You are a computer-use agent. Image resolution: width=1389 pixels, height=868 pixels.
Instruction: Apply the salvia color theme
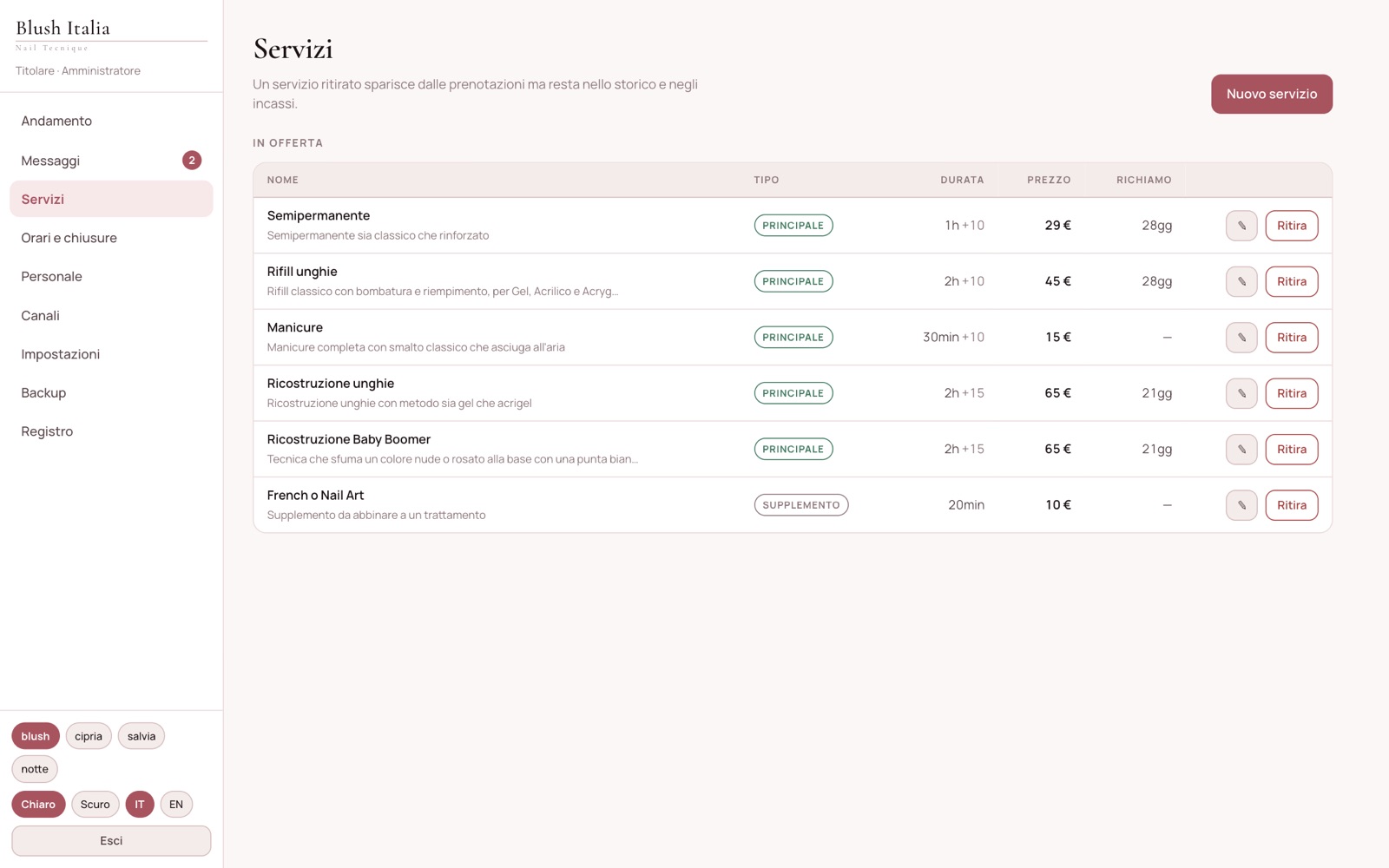(142, 736)
